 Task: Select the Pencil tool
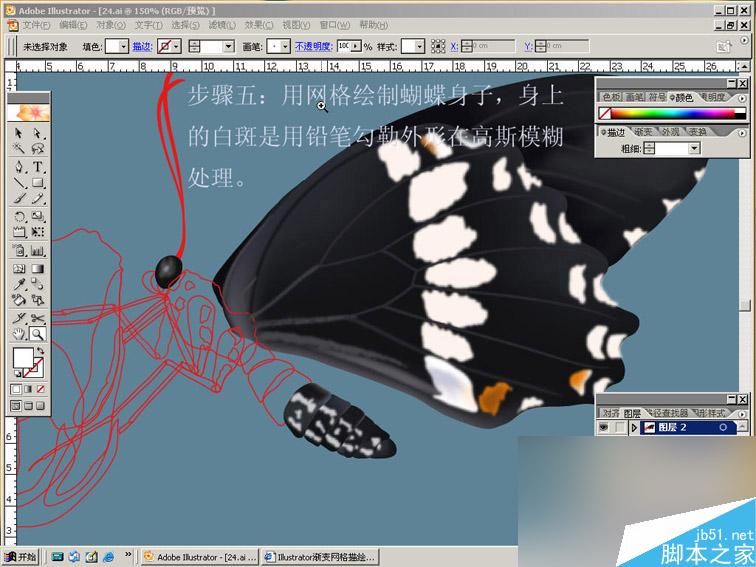38,199
